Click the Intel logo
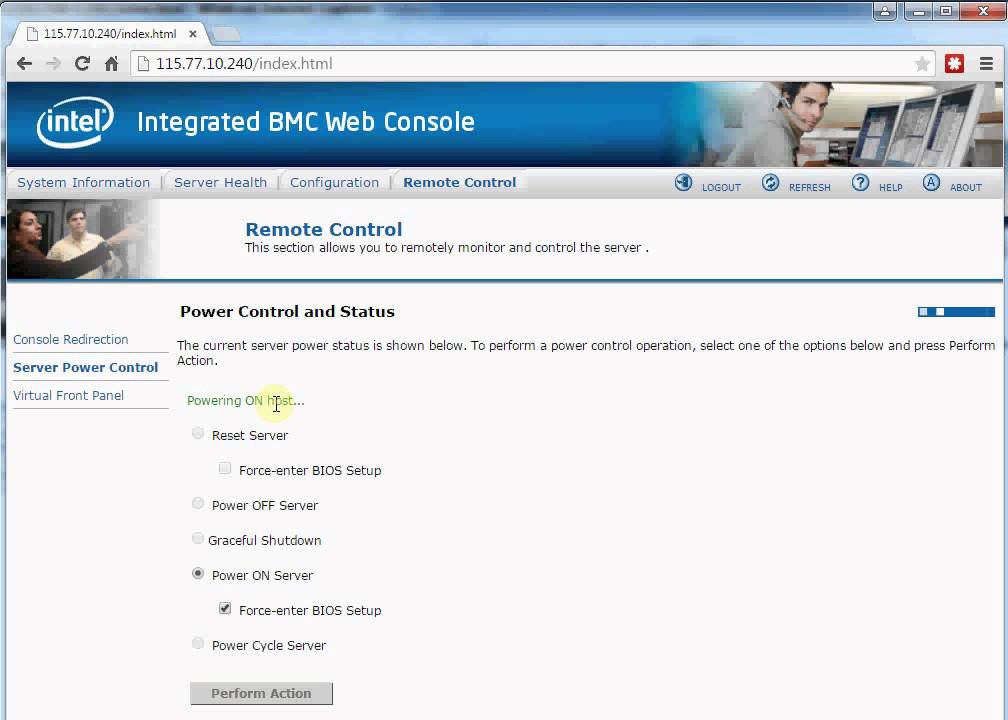 (x=75, y=122)
